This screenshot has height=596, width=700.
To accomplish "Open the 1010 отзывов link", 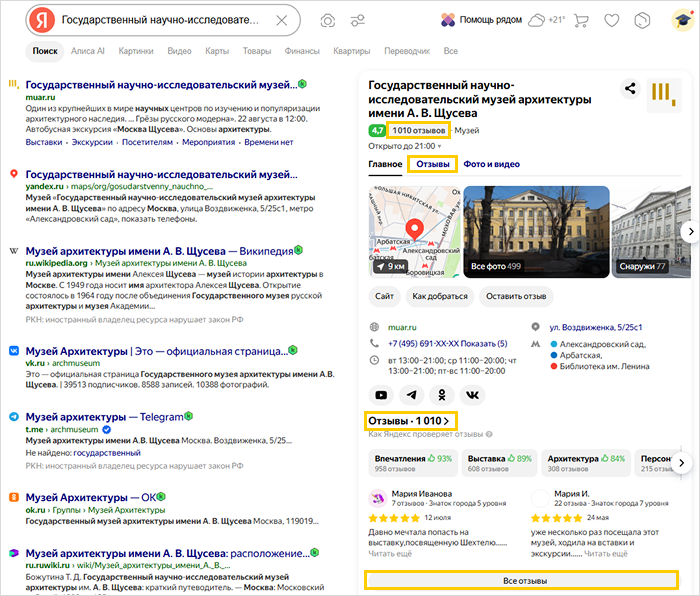I will [x=418, y=130].
